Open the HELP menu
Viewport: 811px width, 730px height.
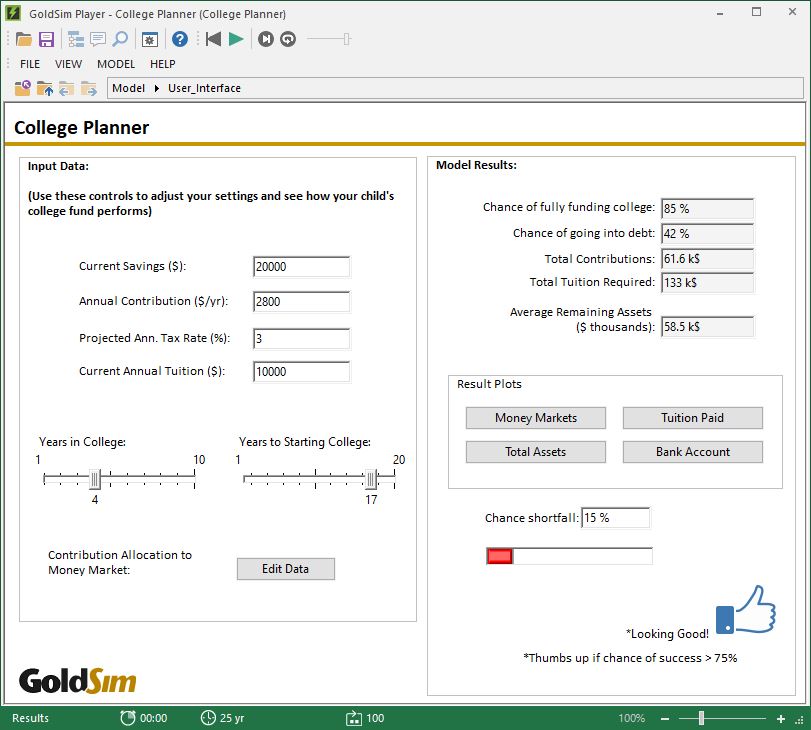(162, 64)
